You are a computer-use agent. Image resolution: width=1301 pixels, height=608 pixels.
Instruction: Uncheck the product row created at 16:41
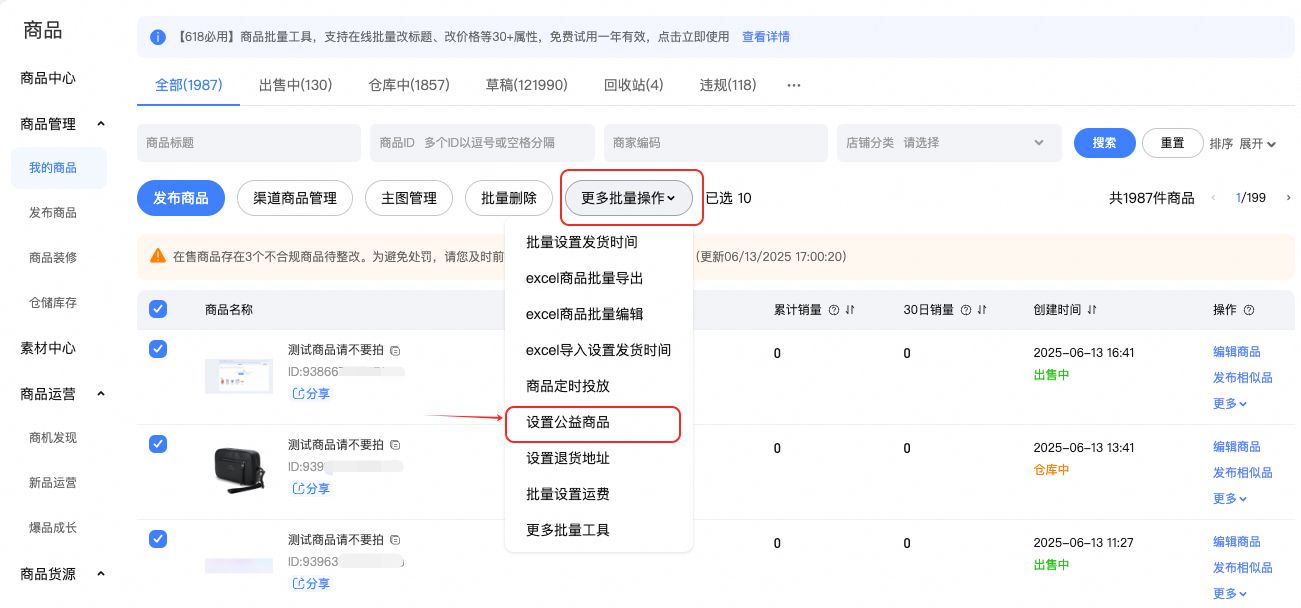[x=158, y=349]
